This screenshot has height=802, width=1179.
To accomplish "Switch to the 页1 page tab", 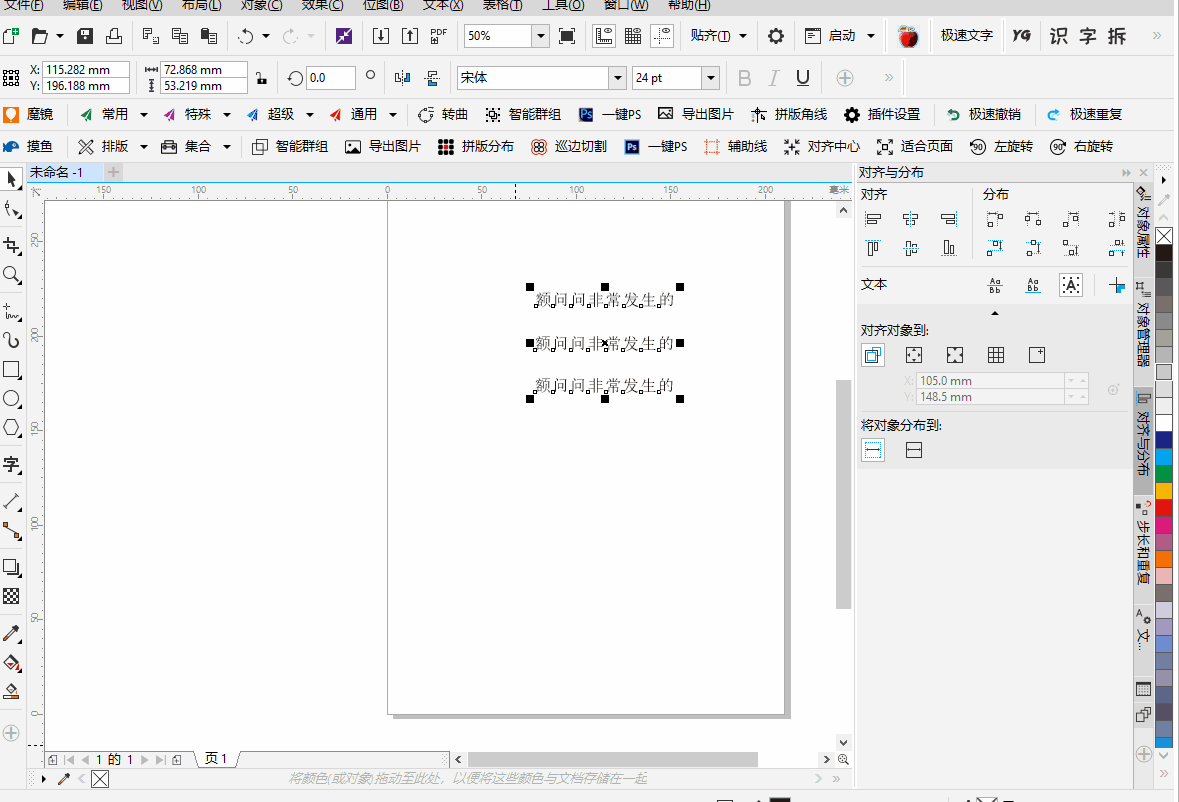I will click(x=216, y=759).
